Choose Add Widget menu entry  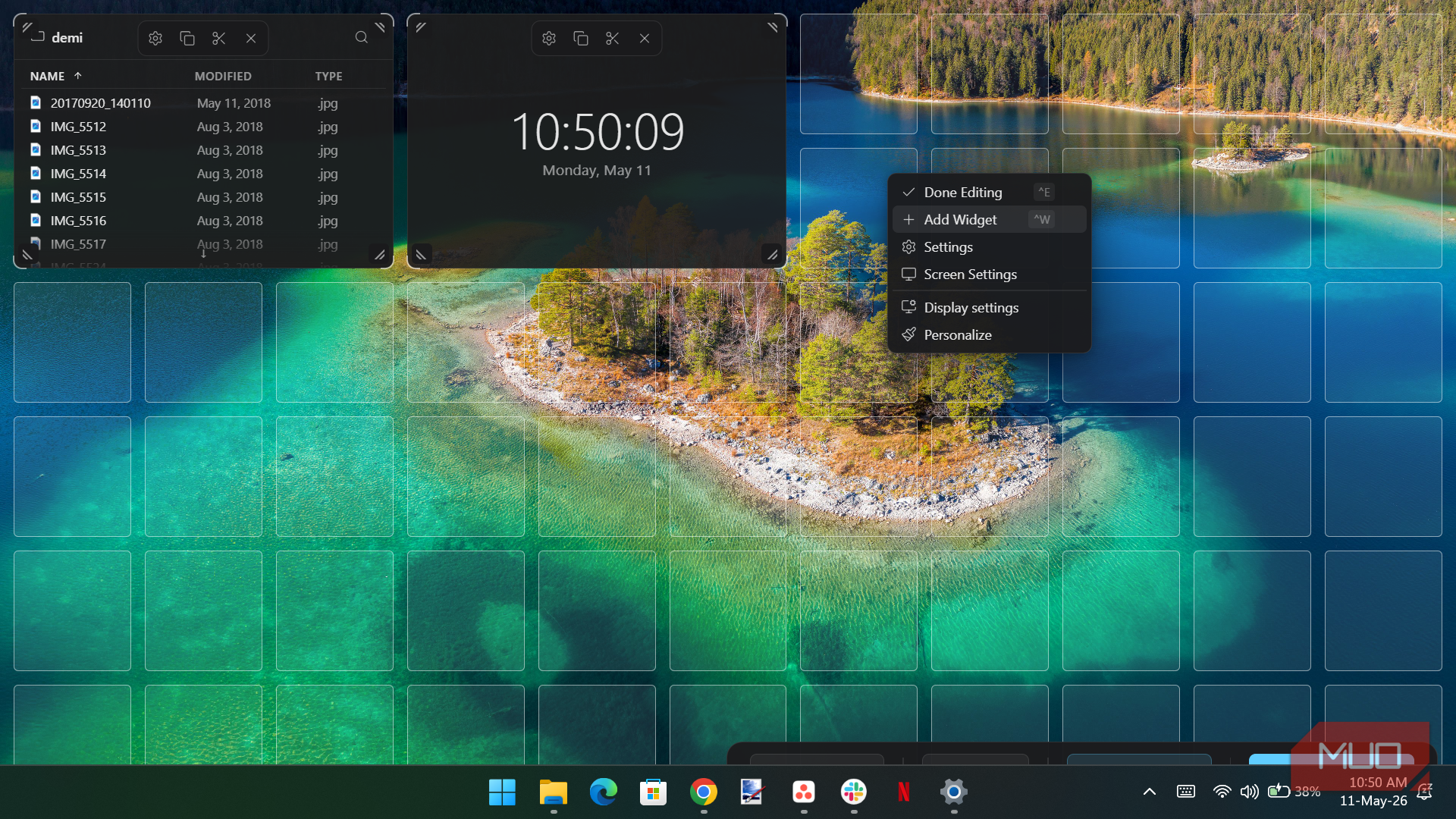(x=990, y=220)
